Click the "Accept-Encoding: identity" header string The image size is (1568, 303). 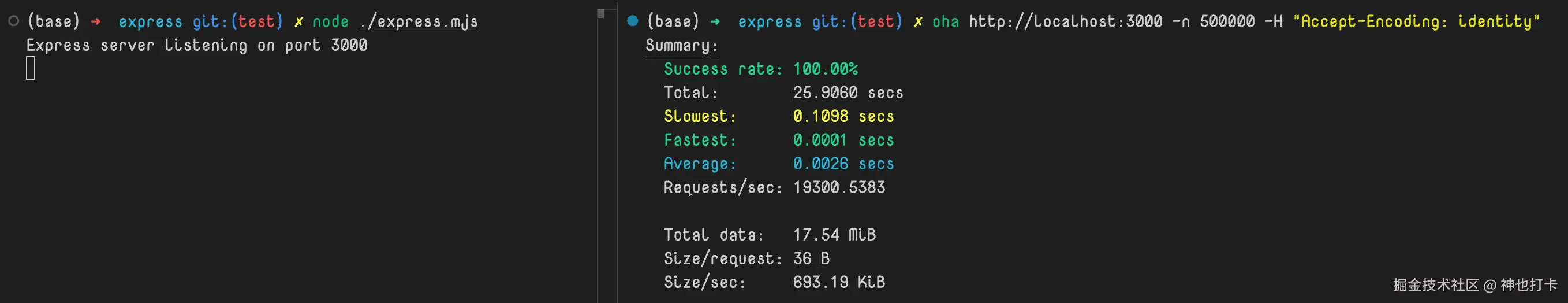[1416, 22]
